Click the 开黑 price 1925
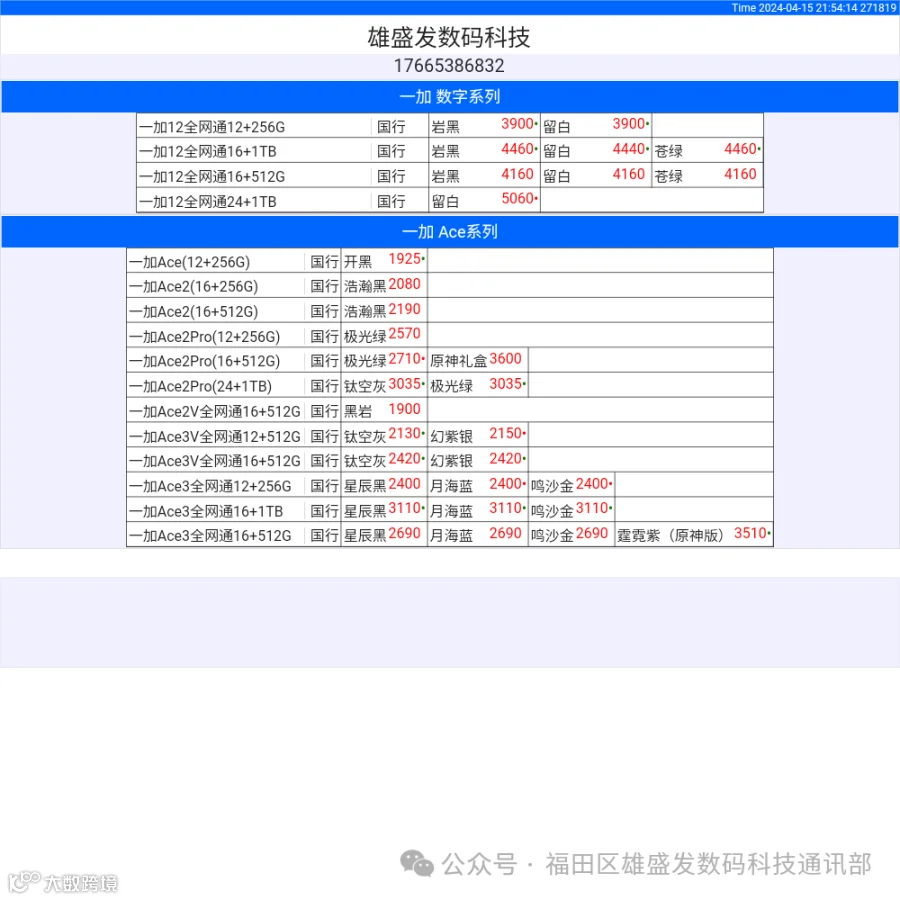Image resolution: width=900 pixels, height=900 pixels. (405, 259)
